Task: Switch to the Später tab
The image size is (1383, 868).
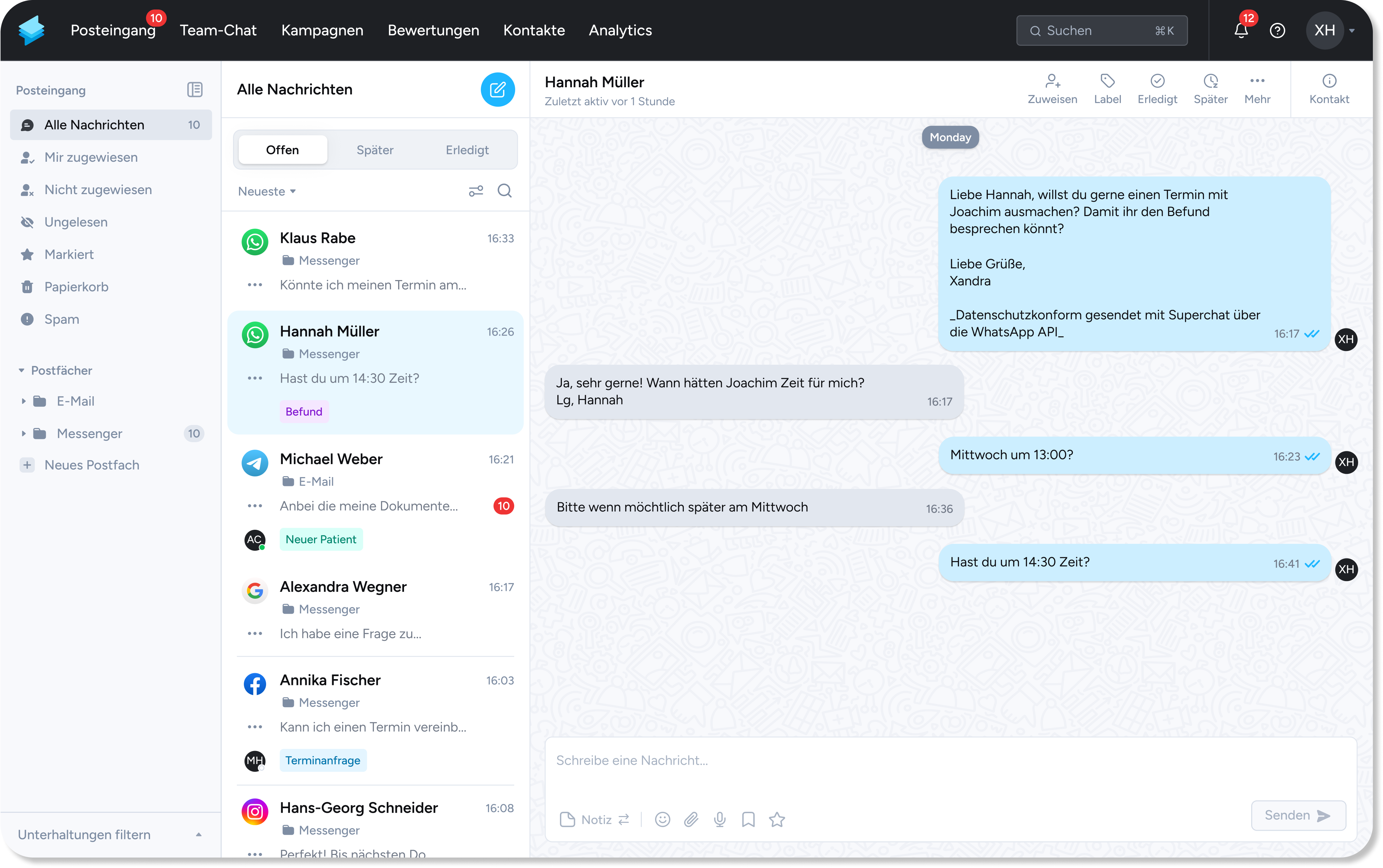Action: click(374, 150)
